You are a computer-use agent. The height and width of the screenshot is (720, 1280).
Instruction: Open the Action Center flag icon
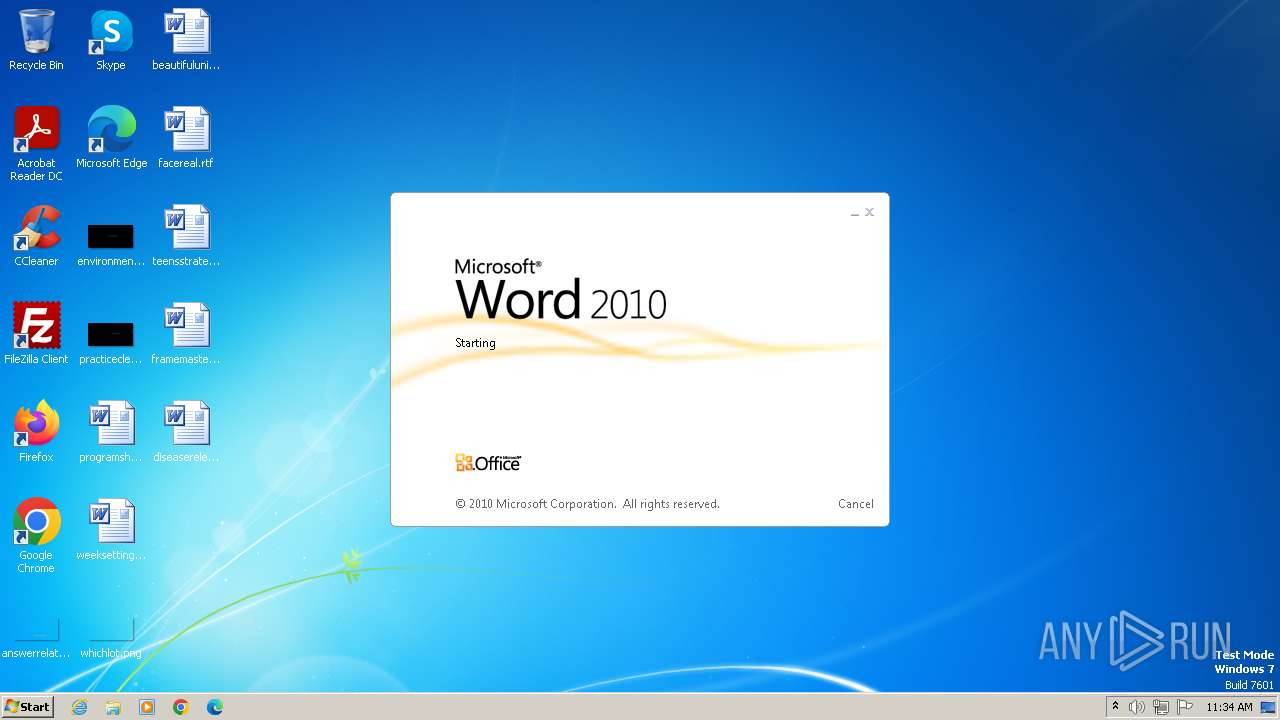coord(1185,707)
